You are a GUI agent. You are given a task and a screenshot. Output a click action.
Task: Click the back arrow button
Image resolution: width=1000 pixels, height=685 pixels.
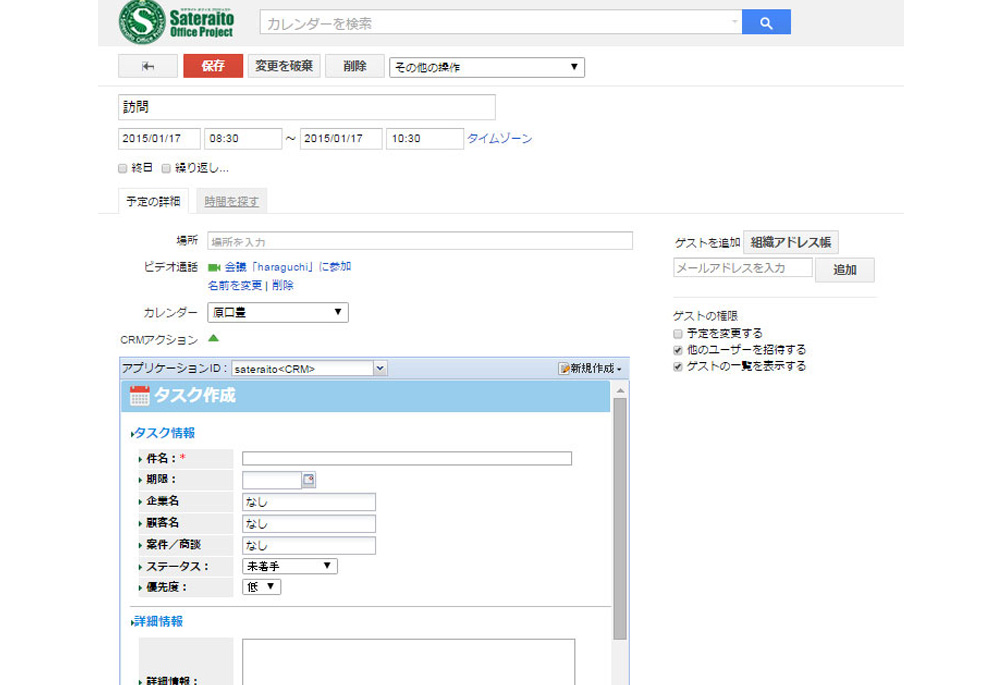click(147, 67)
